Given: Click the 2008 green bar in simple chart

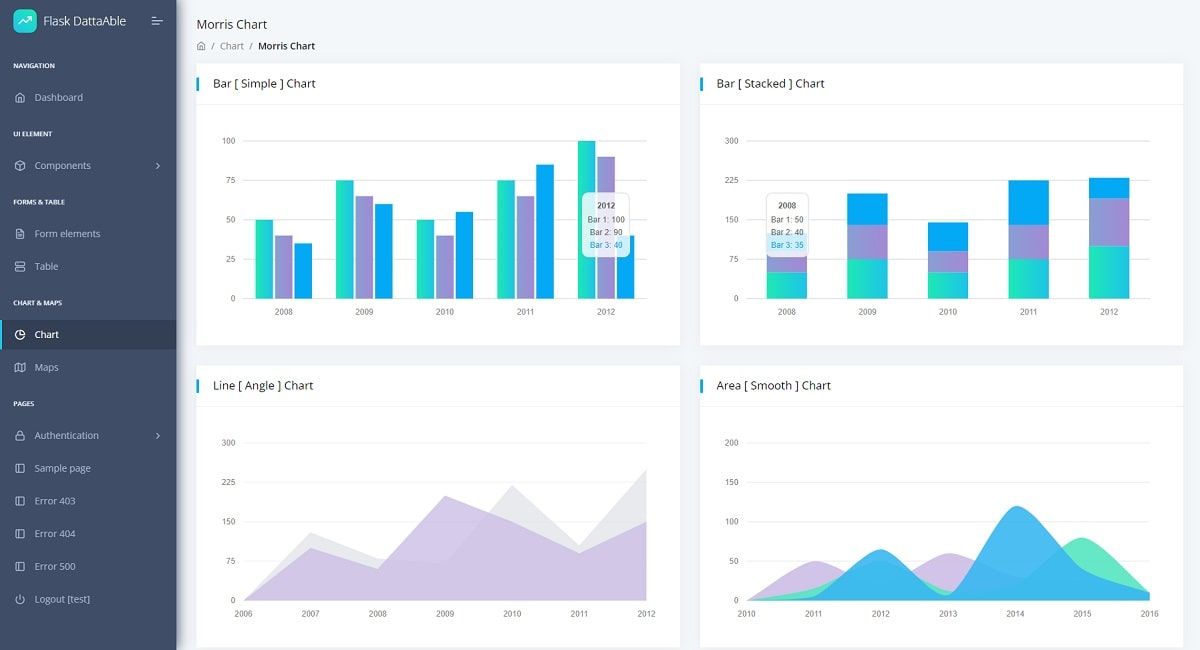Looking at the screenshot, I should (264, 259).
